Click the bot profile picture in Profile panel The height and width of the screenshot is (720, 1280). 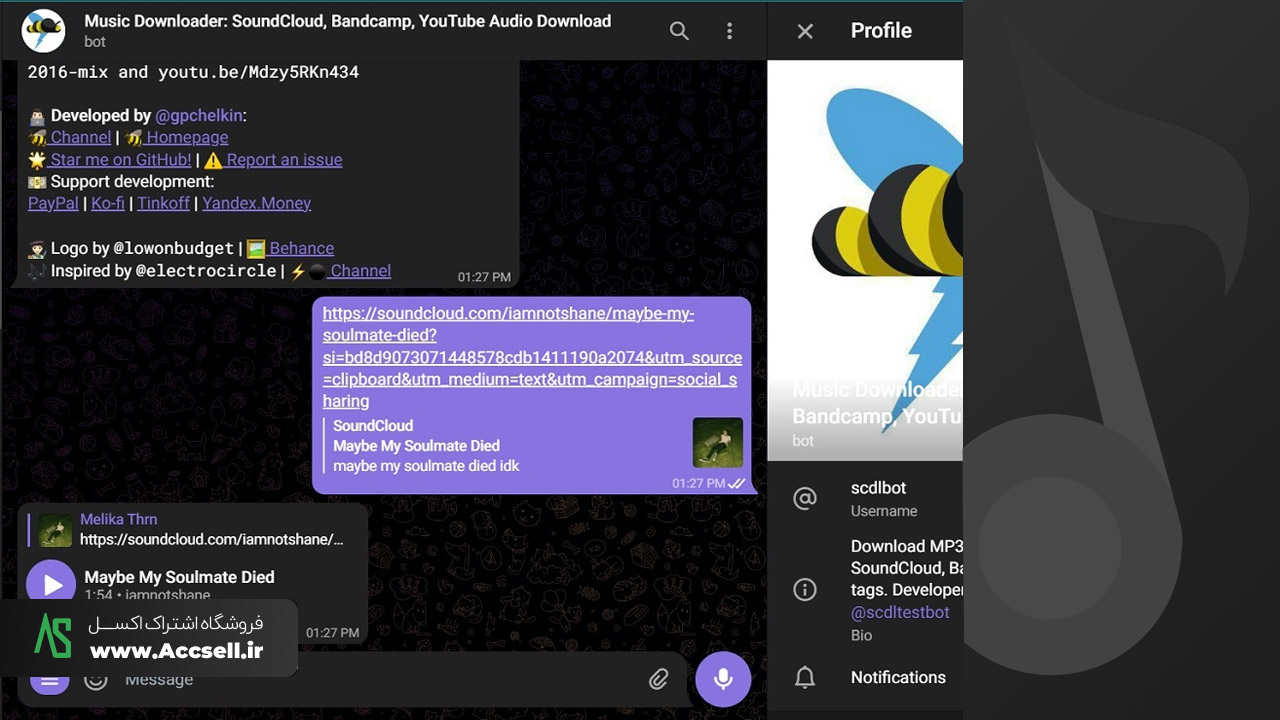coord(865,261)
